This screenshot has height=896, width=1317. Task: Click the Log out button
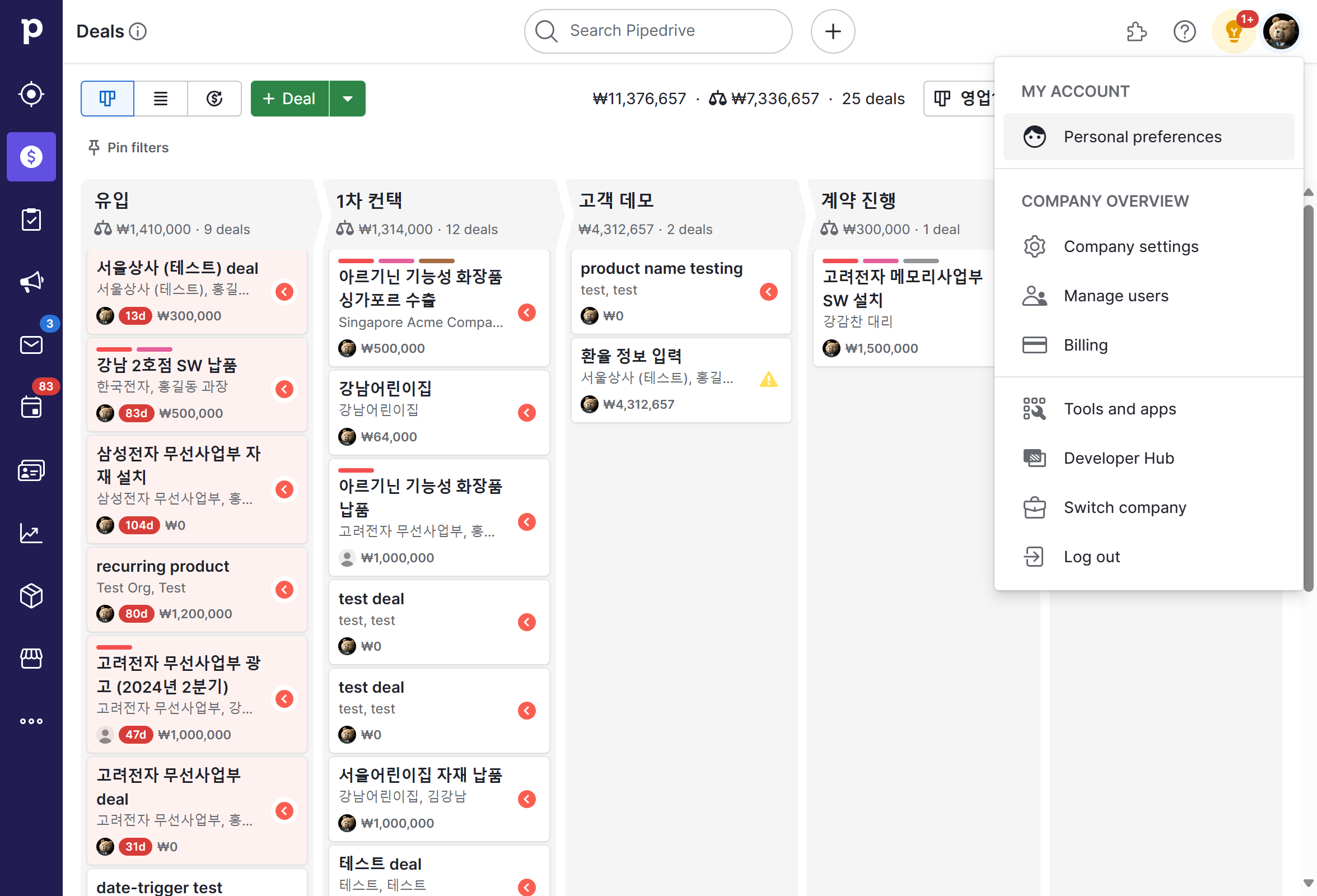pos(1092,556)
